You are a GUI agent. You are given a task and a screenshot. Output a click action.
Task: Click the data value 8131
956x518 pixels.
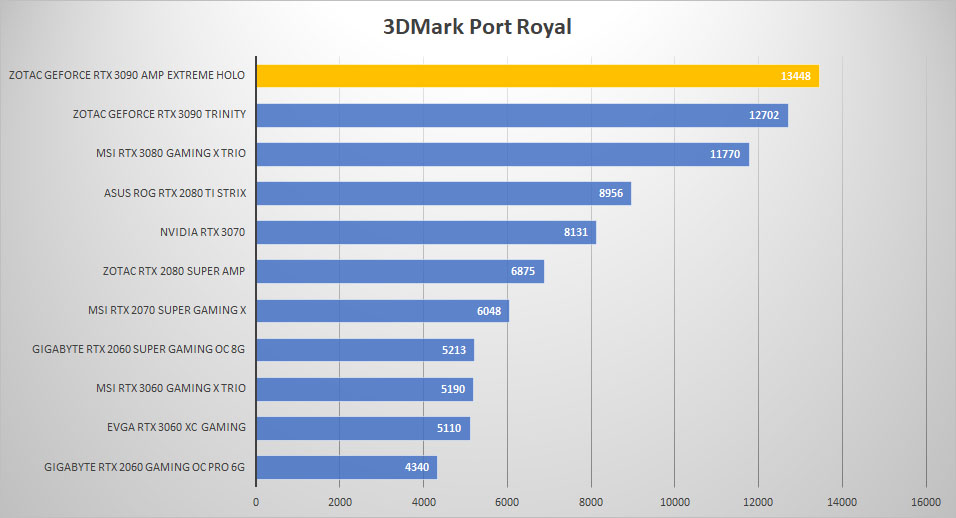pyautogui.click(x=576, y=232)
